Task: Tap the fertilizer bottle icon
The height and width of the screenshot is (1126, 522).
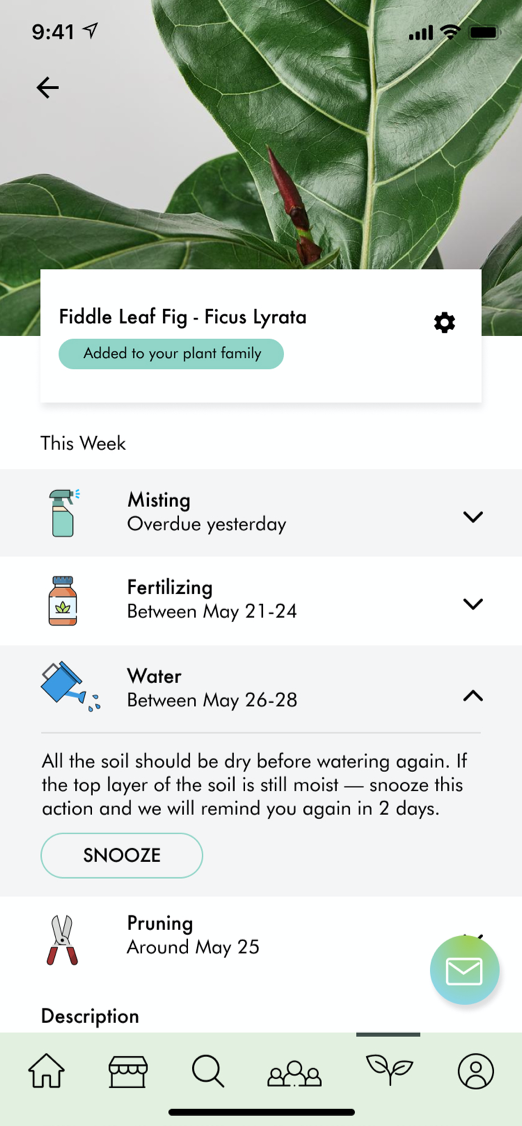Action: point(62,600)
